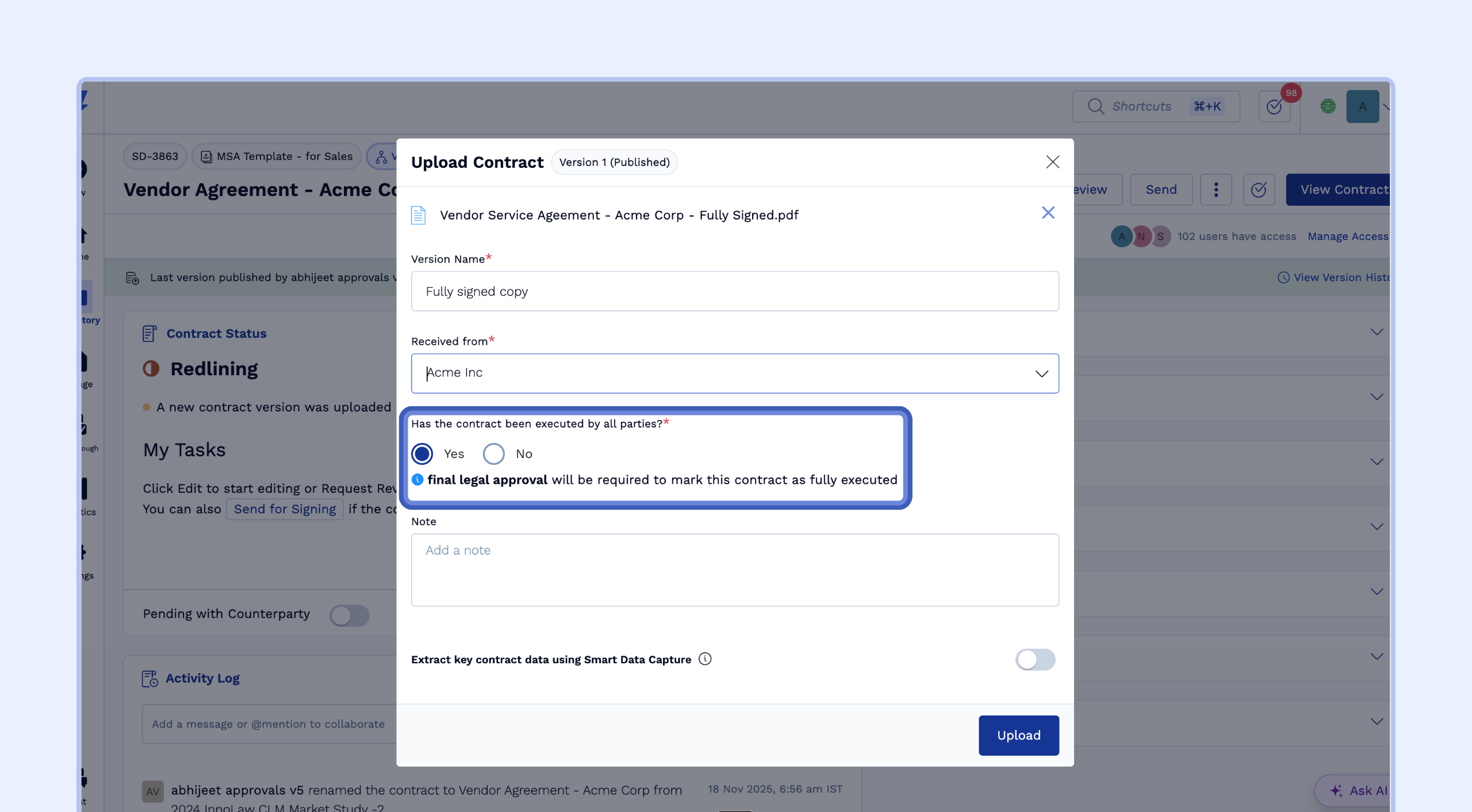Expand the Contract Status section chevron

[x=1377, y=332]
